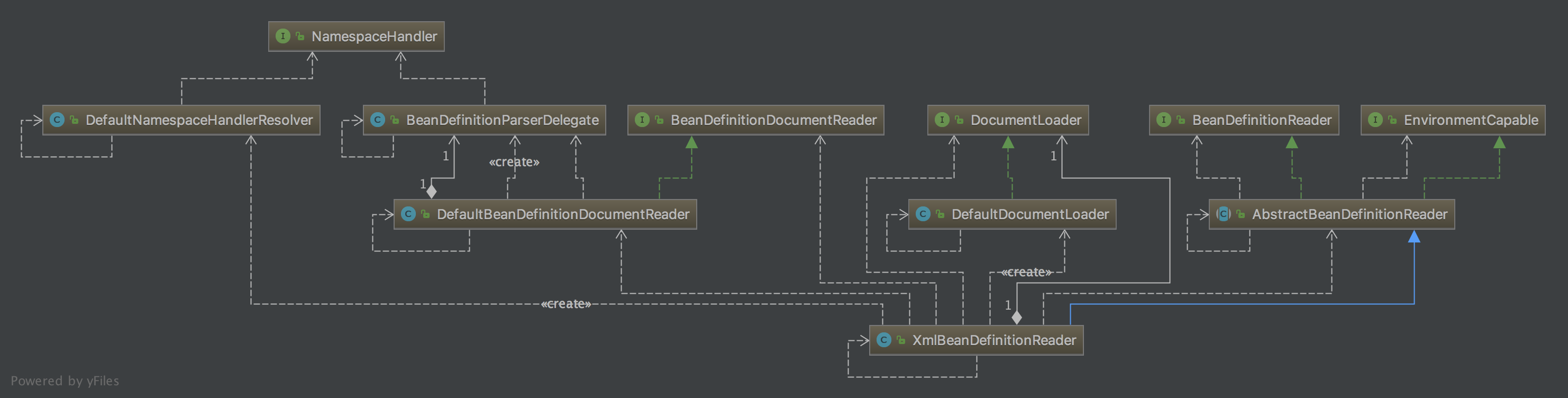
Task: Click the class icon of BeanDefinitionParserDelegate
Action: [x=377, y=120]
